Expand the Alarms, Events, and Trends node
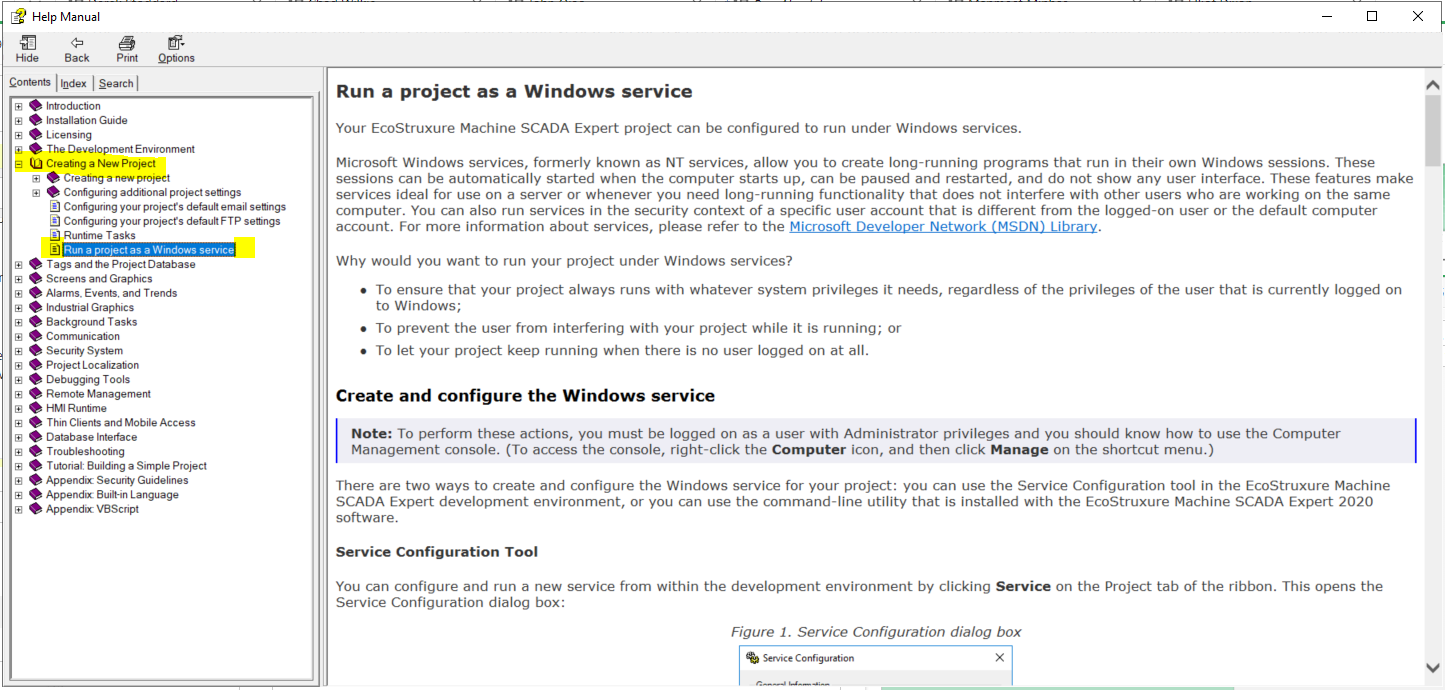Screen dimensions: 1445x690 click(18, 293)
